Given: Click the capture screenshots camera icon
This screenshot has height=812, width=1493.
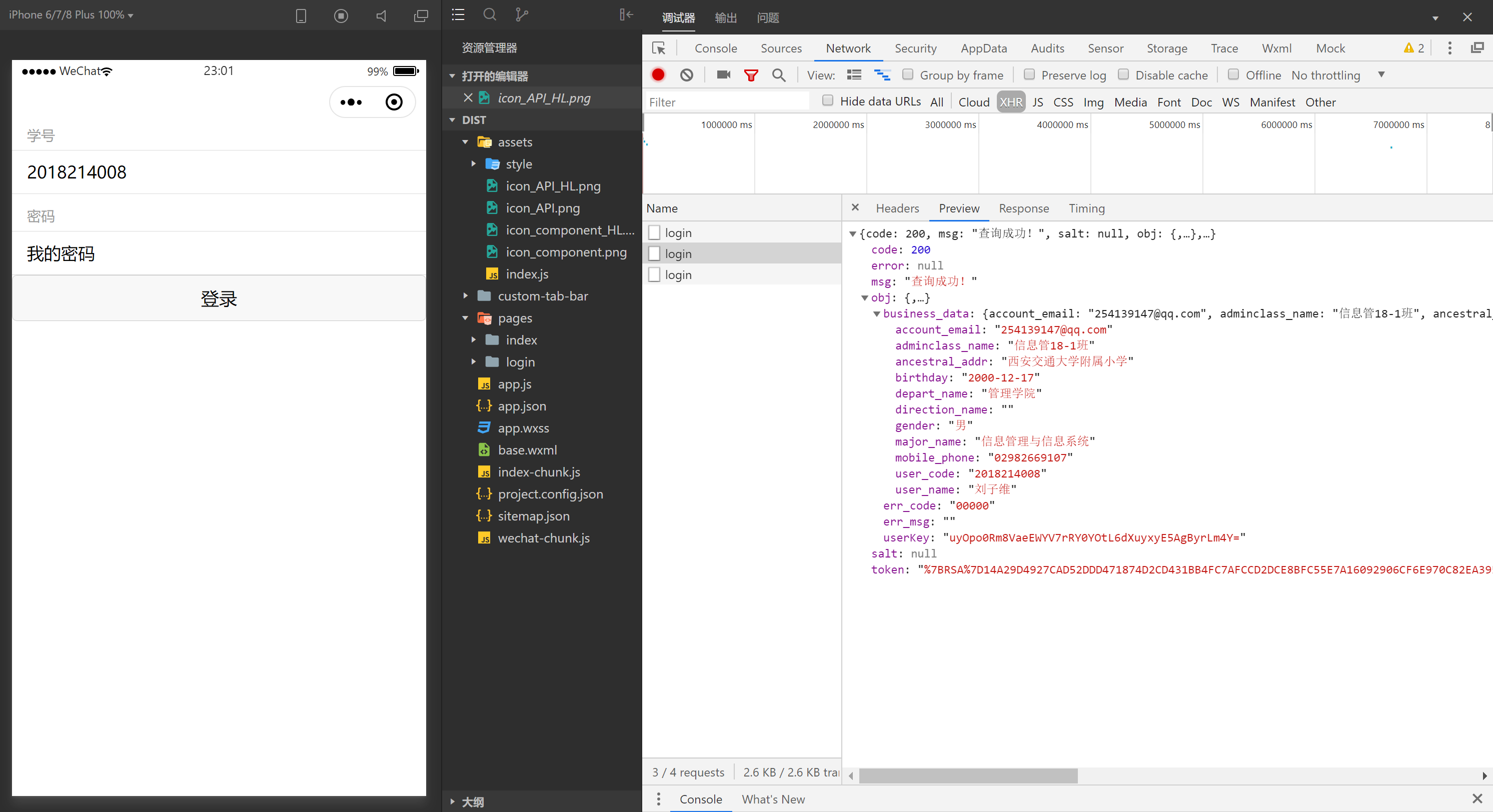Looking at the screenshot, I should [723, 75].
